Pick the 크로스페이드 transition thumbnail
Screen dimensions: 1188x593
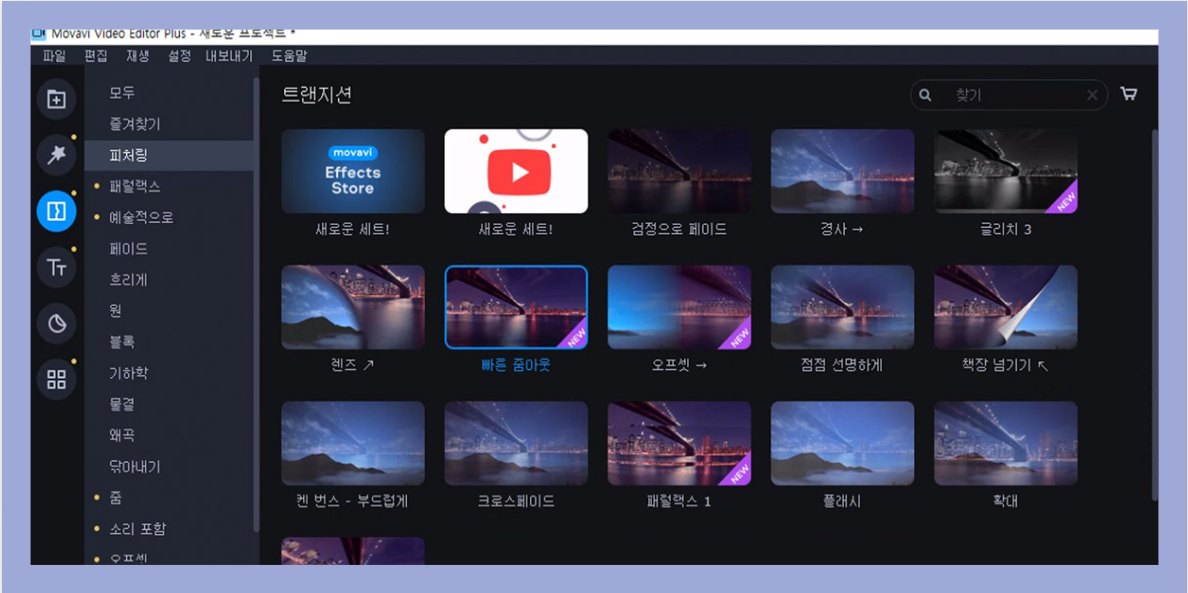516,443
